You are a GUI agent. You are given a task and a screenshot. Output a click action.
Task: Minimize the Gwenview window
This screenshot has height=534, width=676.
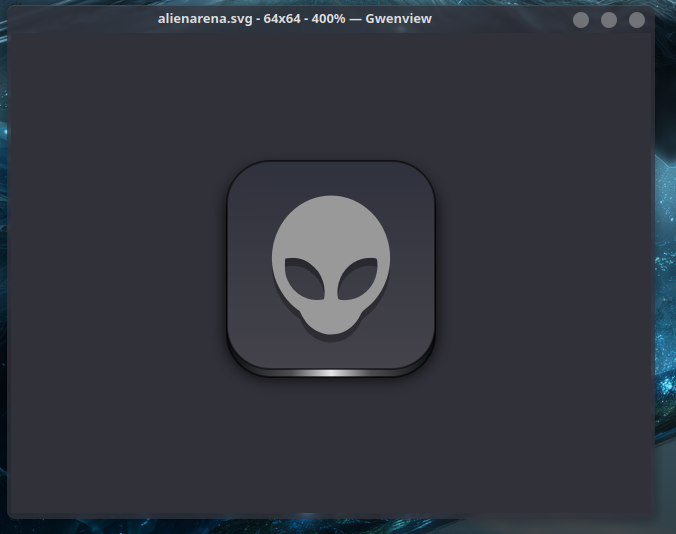click(581, 20)
